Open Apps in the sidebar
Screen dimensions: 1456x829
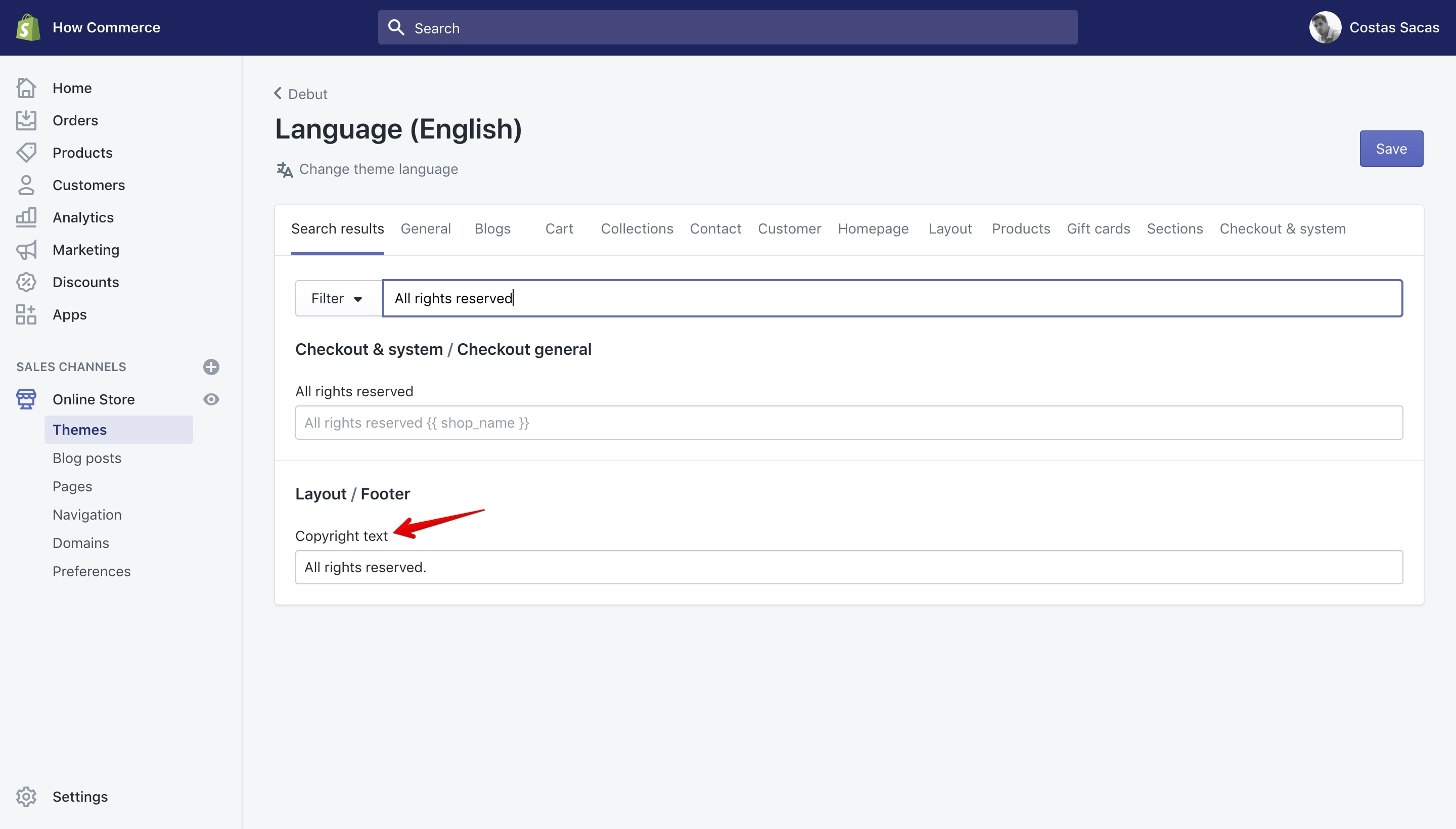[x=69, y=314]
